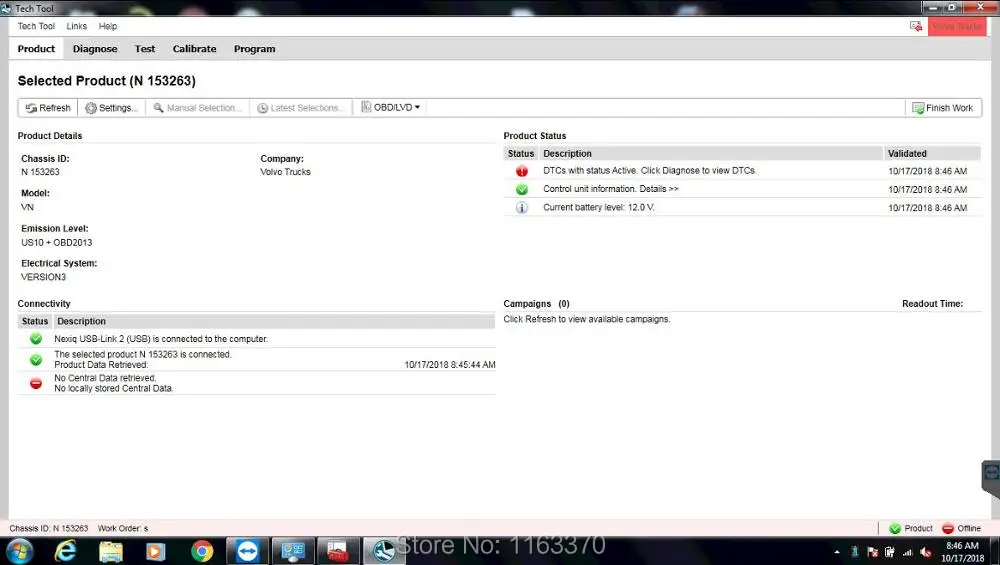Click the Volvo Trucks red button
The width and height of the screenshot is (1000, 565).
957,26
